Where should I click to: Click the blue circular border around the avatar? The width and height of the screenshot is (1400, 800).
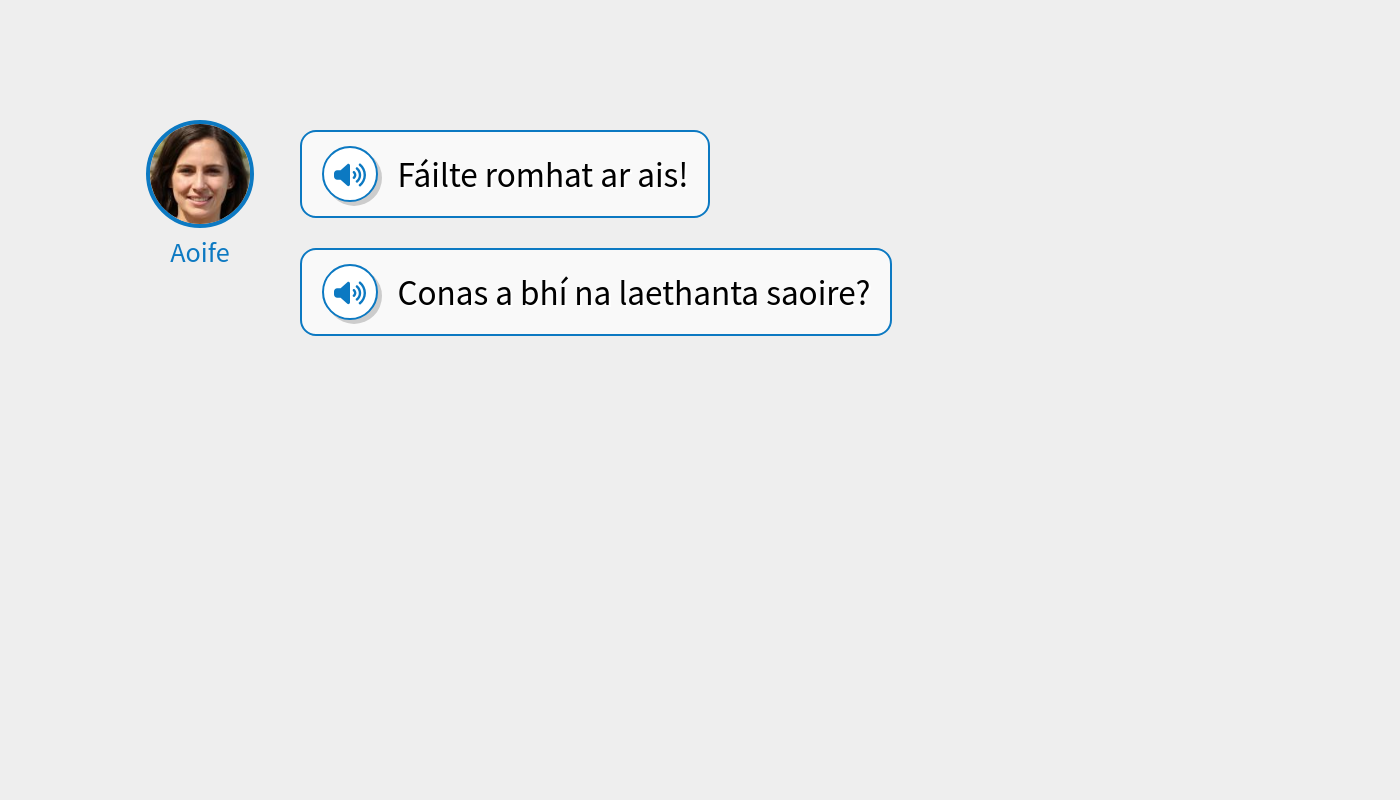(200, 124)
